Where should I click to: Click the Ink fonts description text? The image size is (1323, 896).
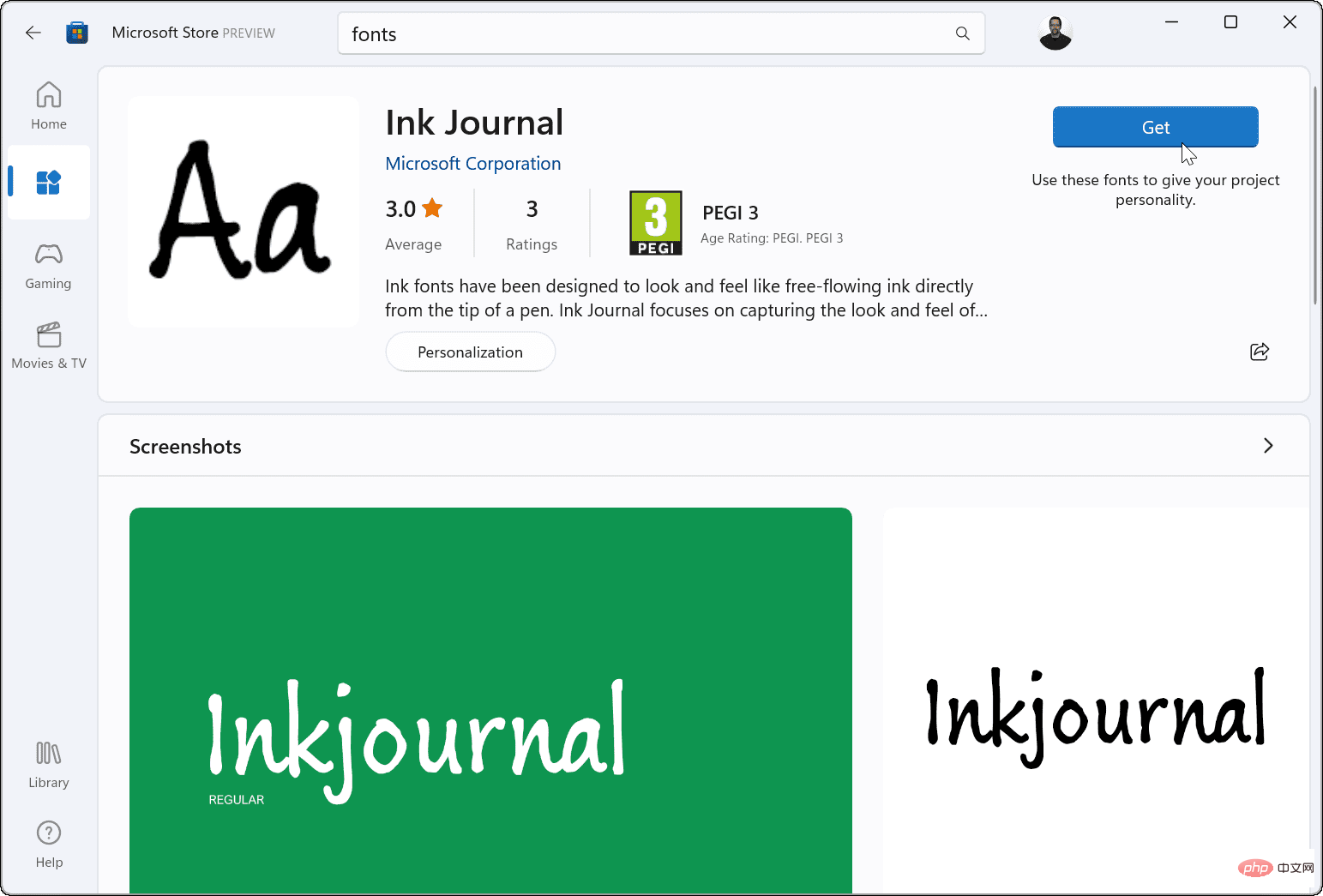pos(686,298)
